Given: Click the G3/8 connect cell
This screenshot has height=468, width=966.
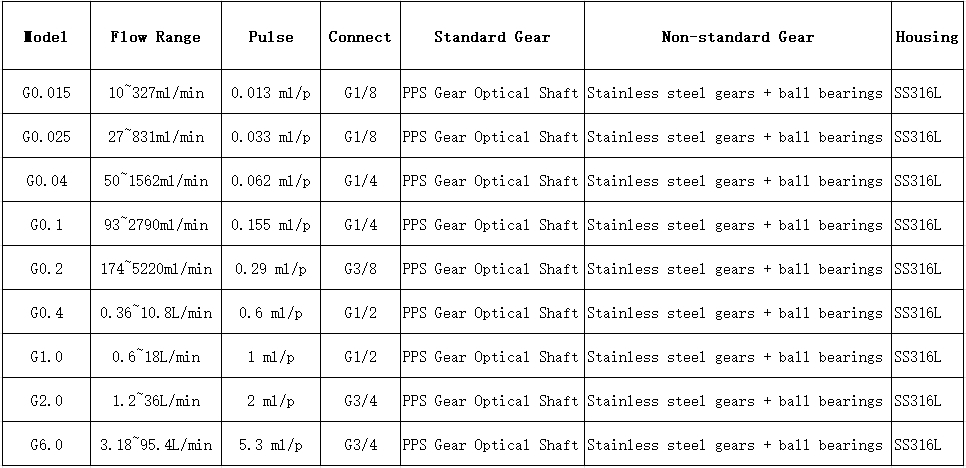Looking at the screenshot, I should (360, 269).
